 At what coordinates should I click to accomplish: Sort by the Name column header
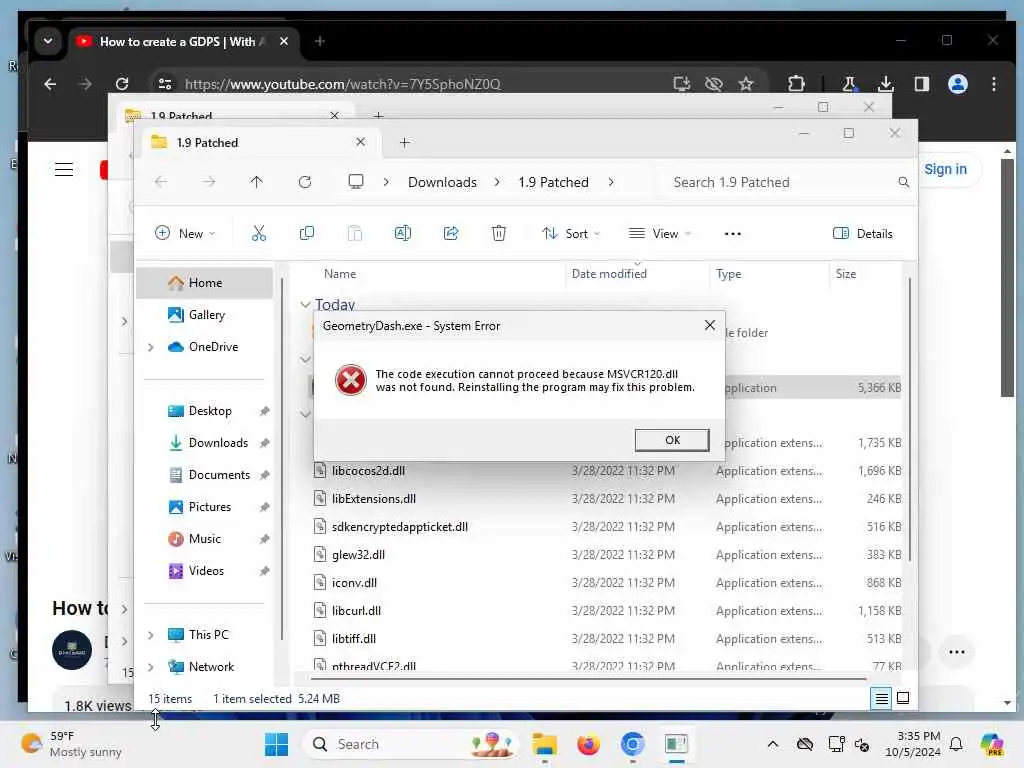point(340,274)
